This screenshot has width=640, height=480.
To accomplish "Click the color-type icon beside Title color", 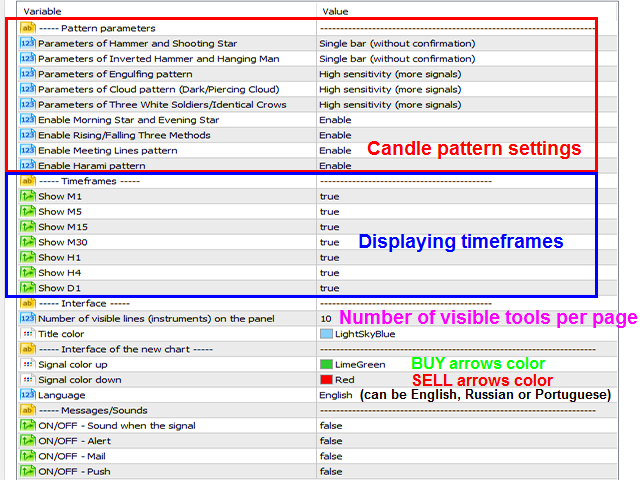I will pos(27,334).
